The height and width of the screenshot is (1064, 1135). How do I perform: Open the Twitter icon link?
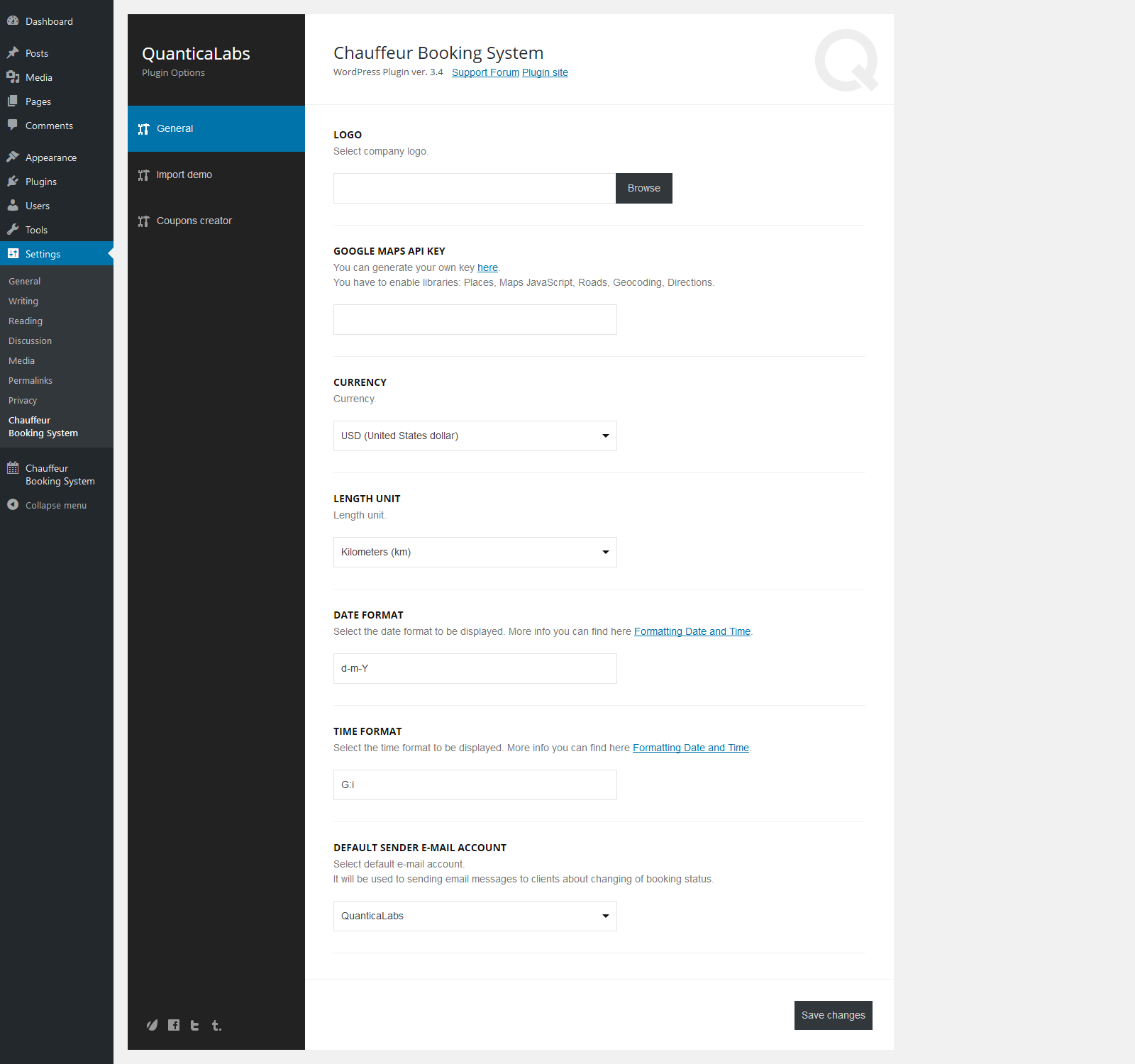pyautogui.click(x=195, y=1025)
